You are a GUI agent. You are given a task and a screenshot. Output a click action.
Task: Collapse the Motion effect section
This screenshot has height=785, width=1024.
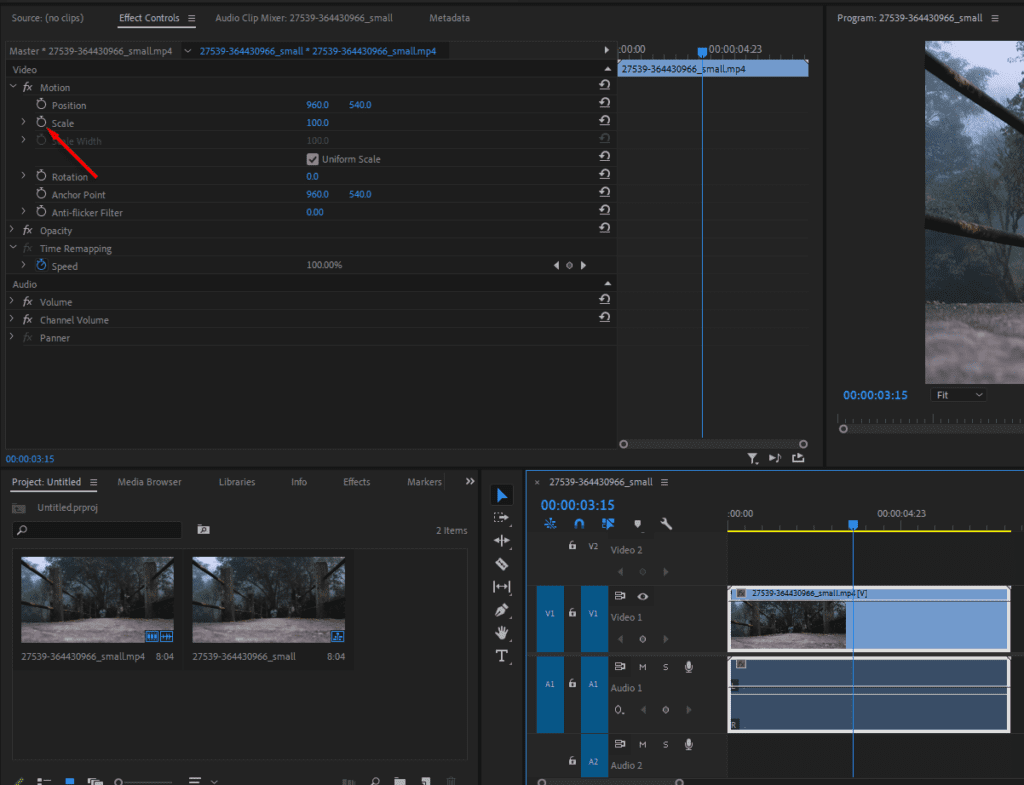point(11,87)
